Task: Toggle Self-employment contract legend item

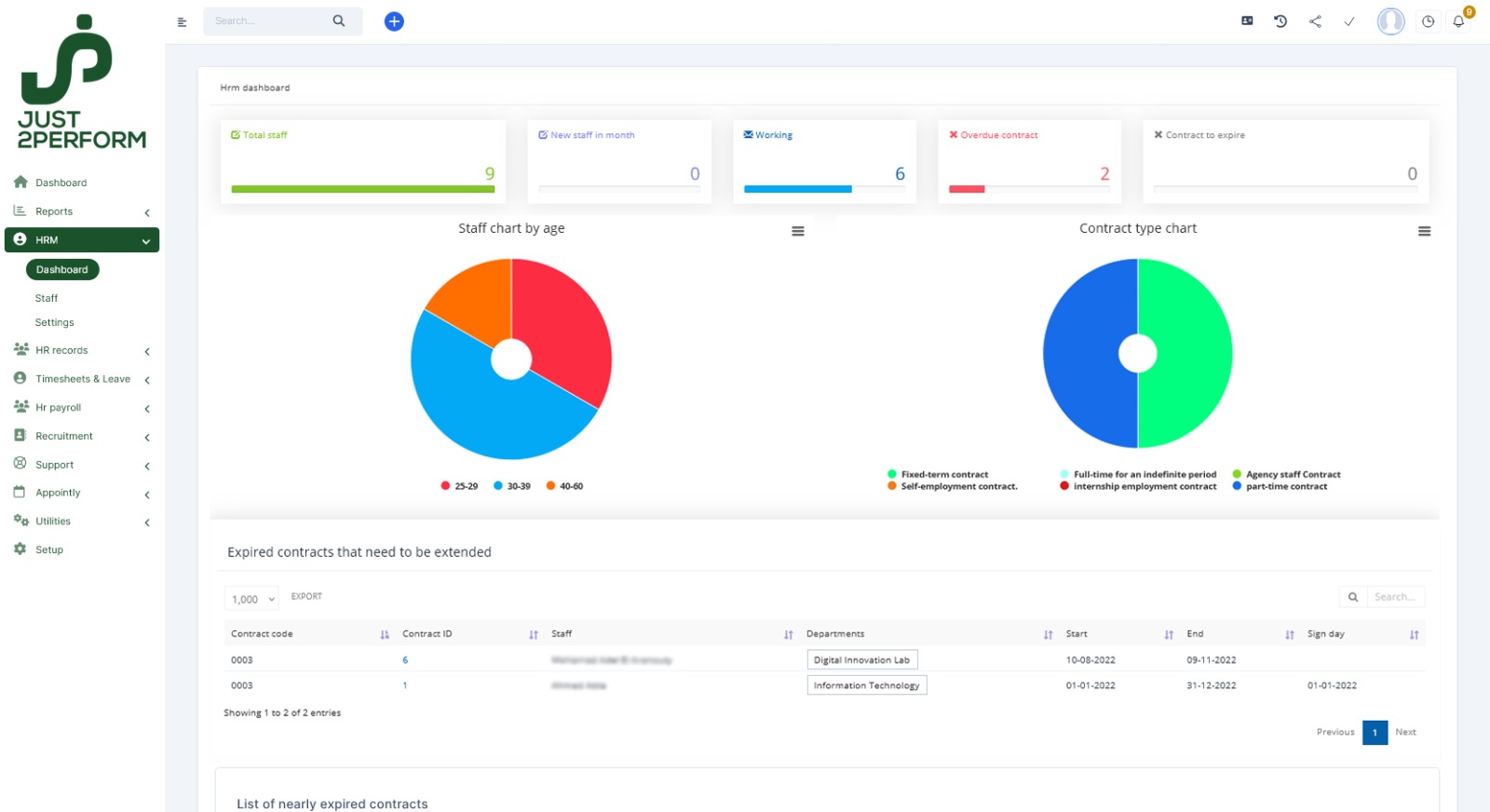Action: coord(953,486)
